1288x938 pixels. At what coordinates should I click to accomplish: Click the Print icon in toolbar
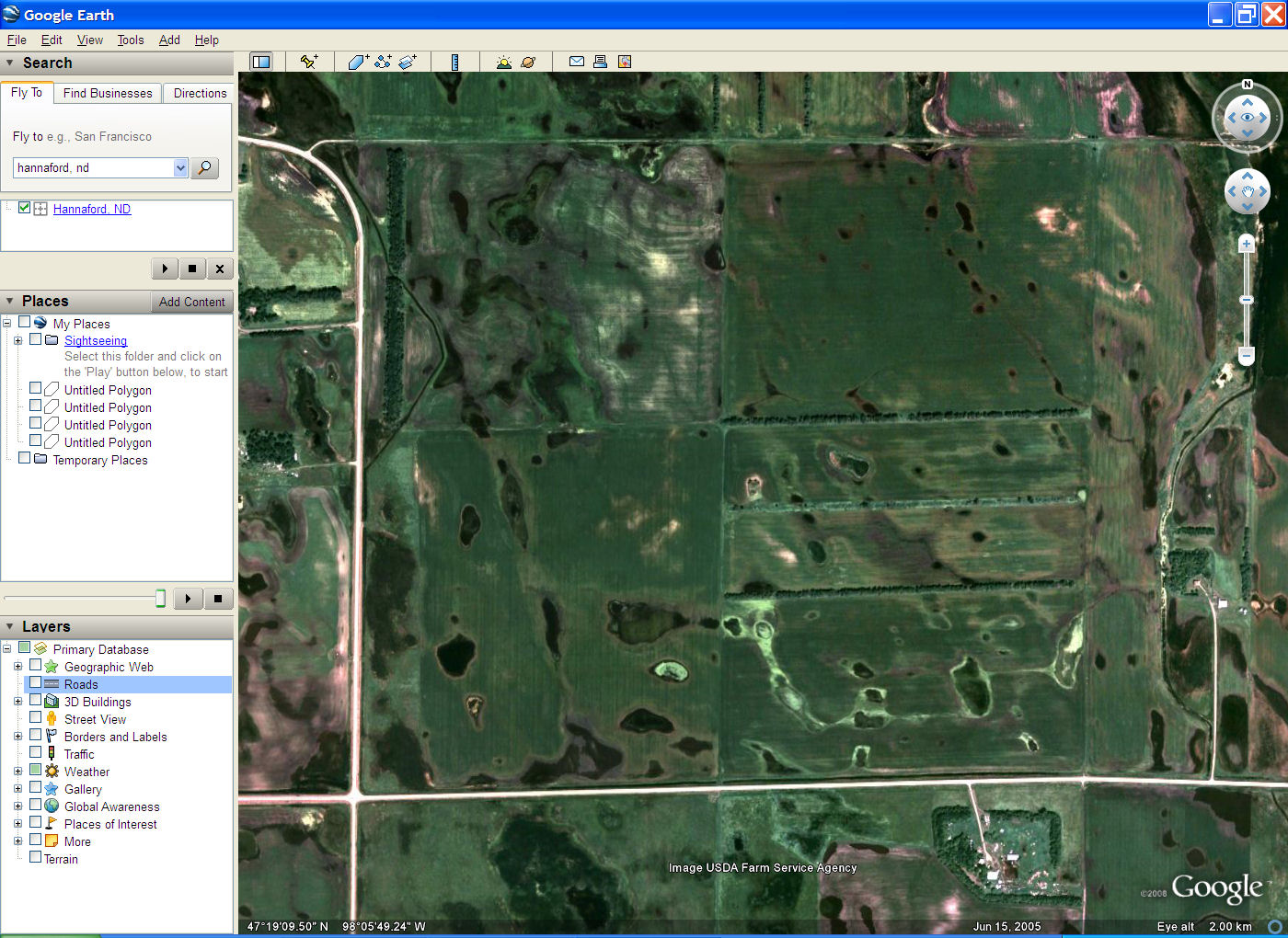(x=600, y=62)
